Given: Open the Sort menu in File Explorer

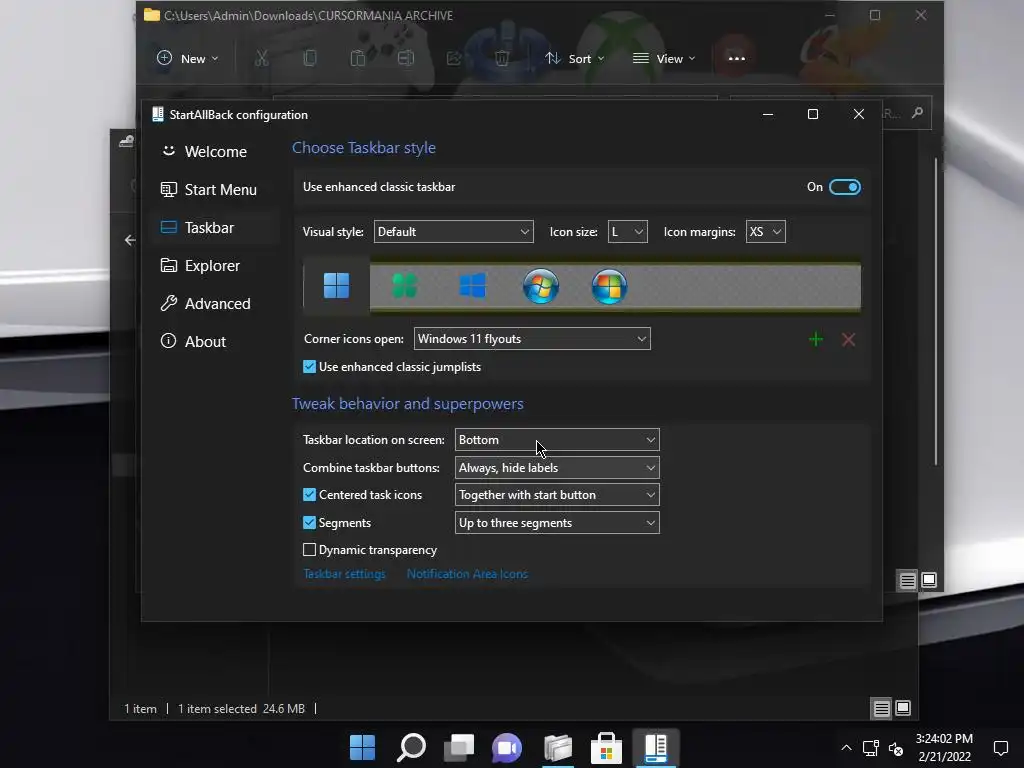Looking at the screenshot, I should pyautogui.click(x=575, y=58).
